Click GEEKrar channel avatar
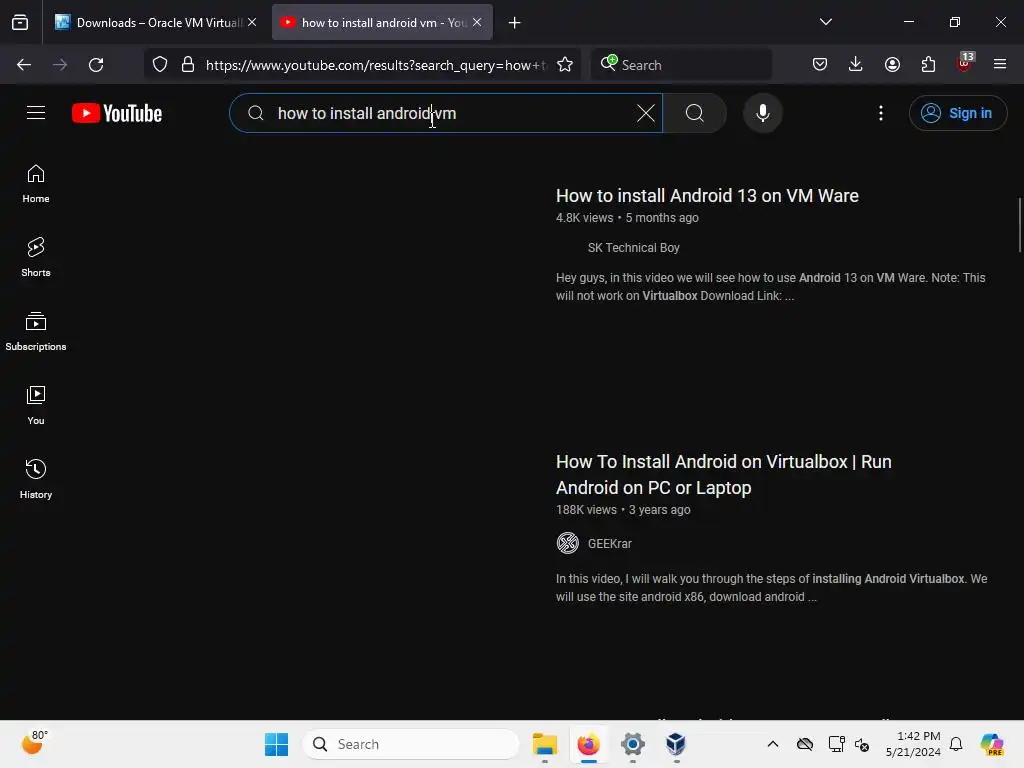This screenshot has height=768, width=1024. click(x=568, y=543)
